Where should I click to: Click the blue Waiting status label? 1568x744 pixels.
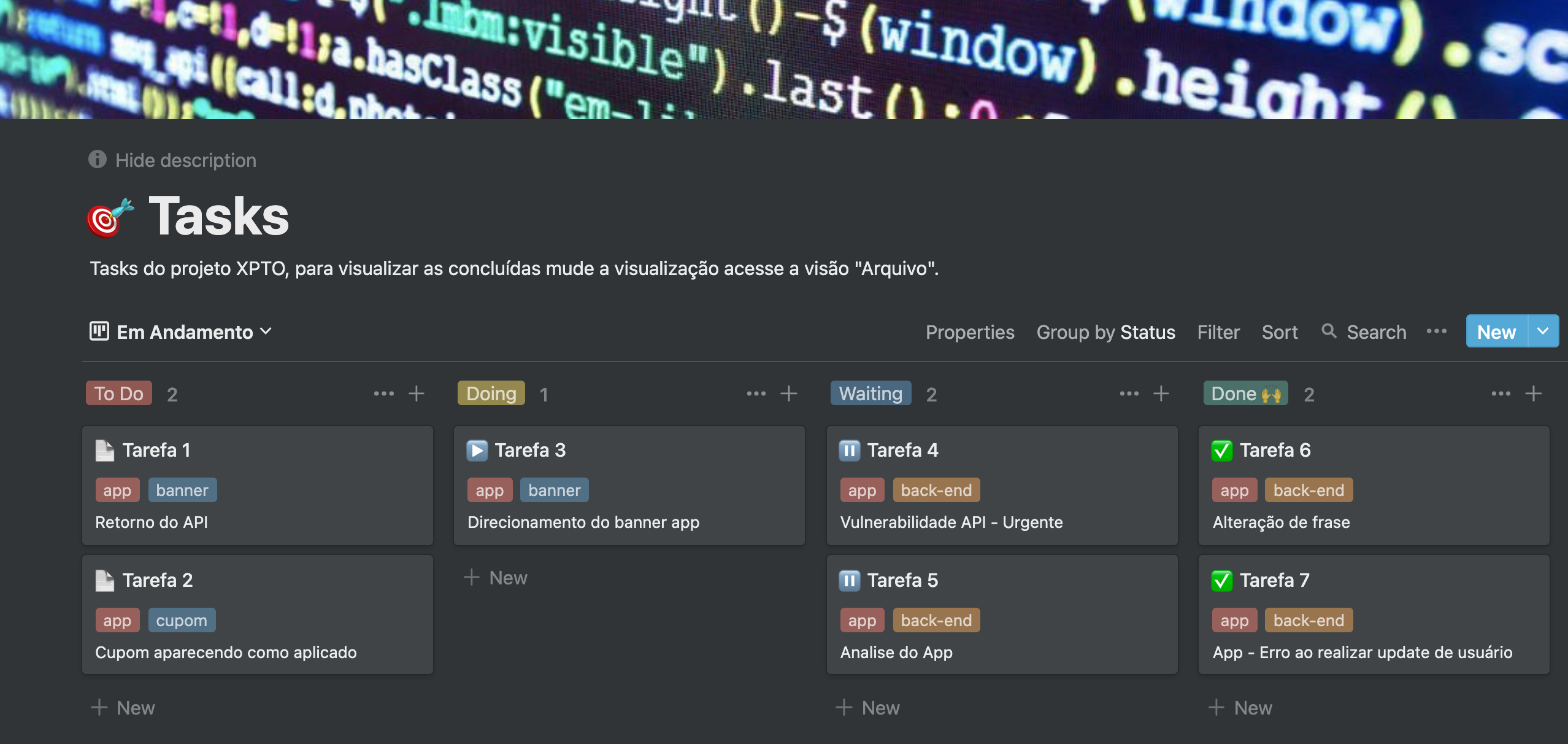pos(870,393)
